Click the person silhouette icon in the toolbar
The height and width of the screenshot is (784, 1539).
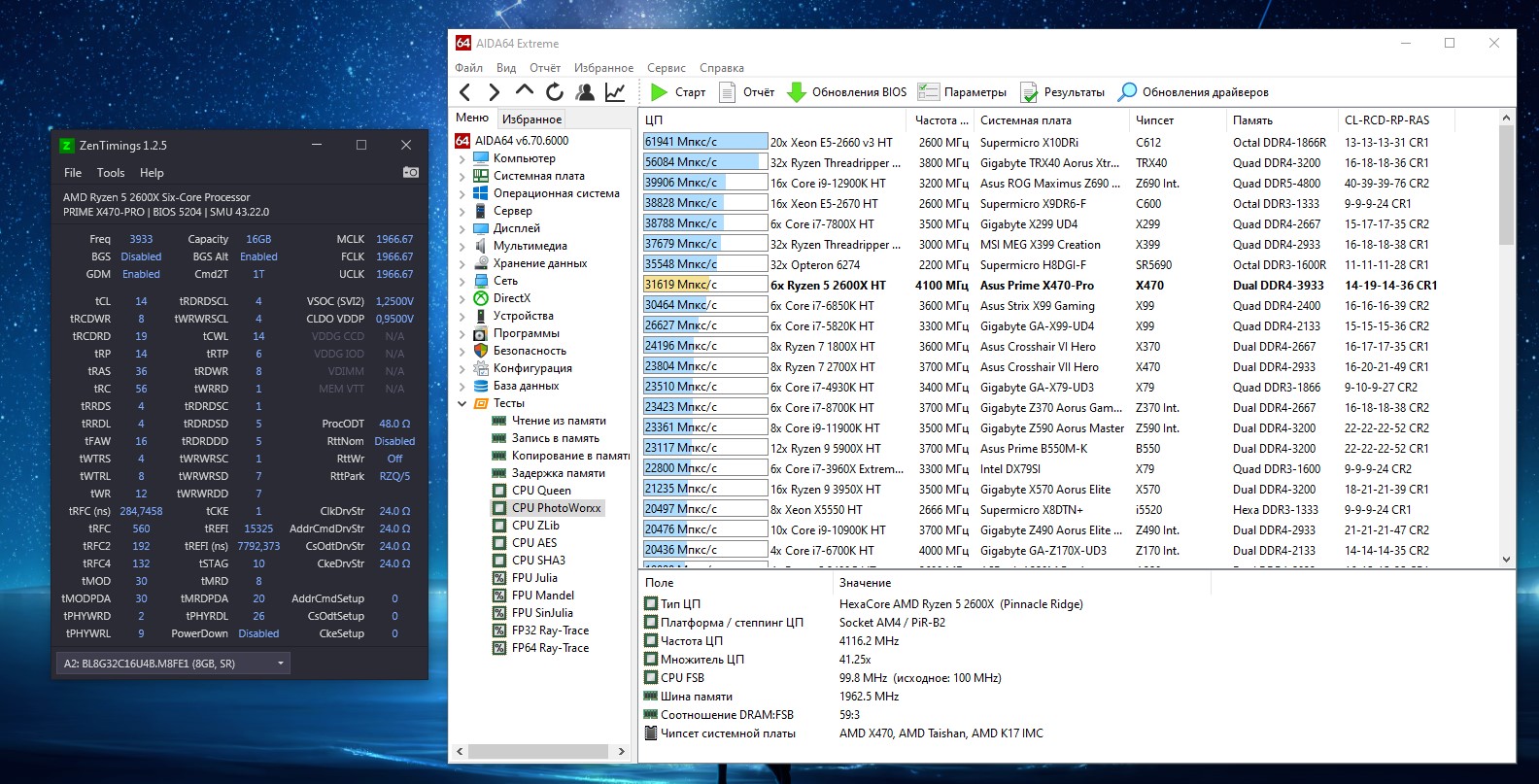pos(585,92)
